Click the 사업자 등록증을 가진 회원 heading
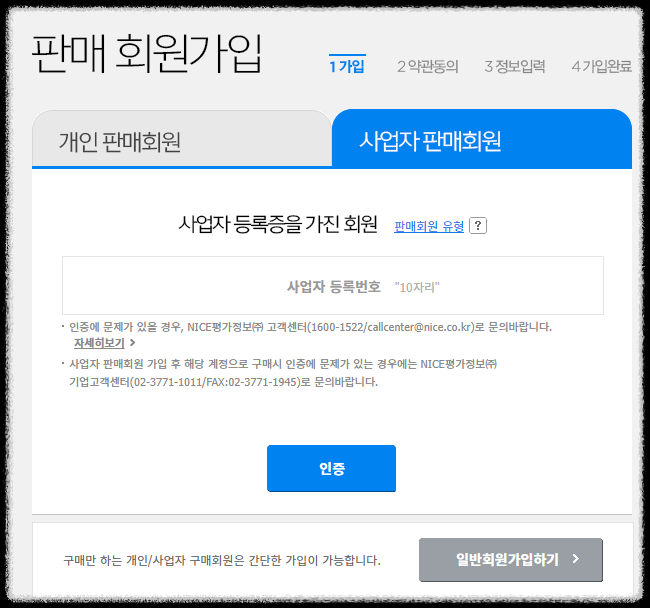Image resolution: width=650 pixels, height=608 pixels. 278,224
